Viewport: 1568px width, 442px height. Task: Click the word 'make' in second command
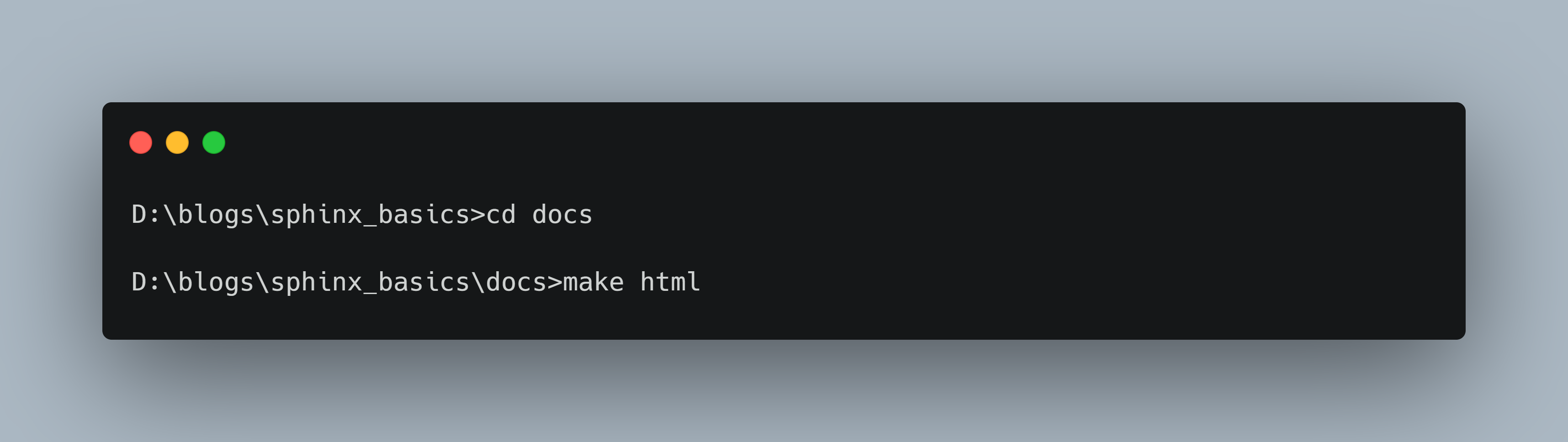593,283
